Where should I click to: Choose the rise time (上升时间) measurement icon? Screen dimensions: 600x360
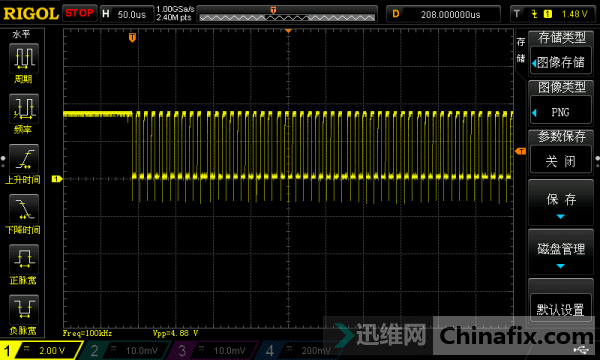(24, 159)
